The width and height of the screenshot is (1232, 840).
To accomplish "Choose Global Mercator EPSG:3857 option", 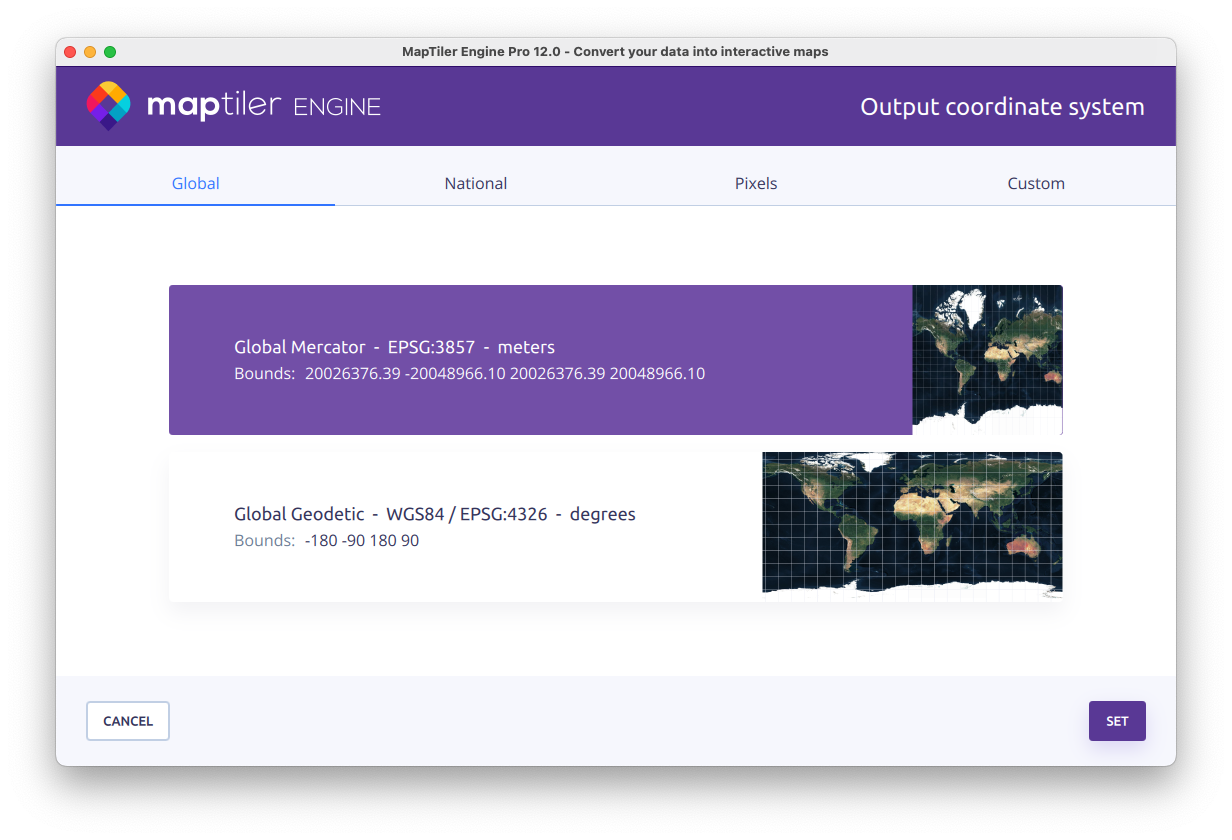I will [394, 347].
